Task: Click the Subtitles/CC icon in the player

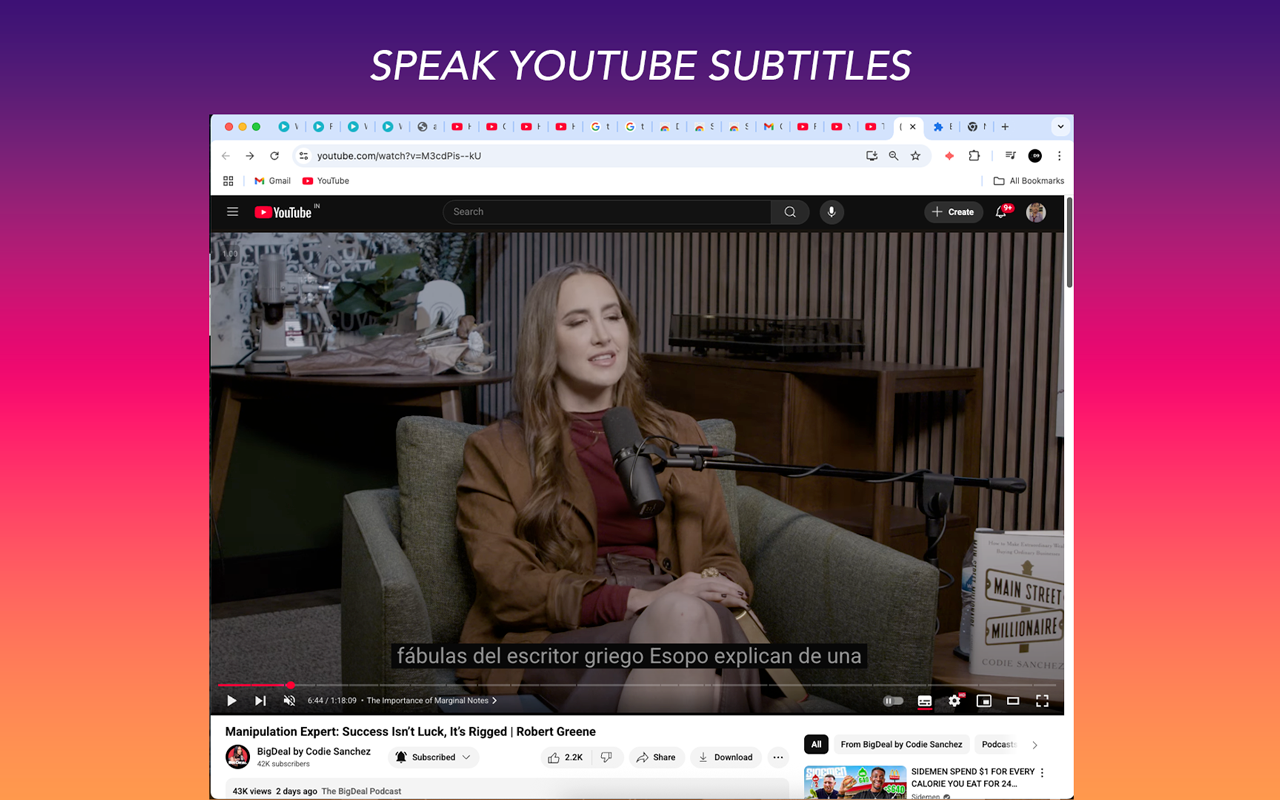Action: click(924, 700)
